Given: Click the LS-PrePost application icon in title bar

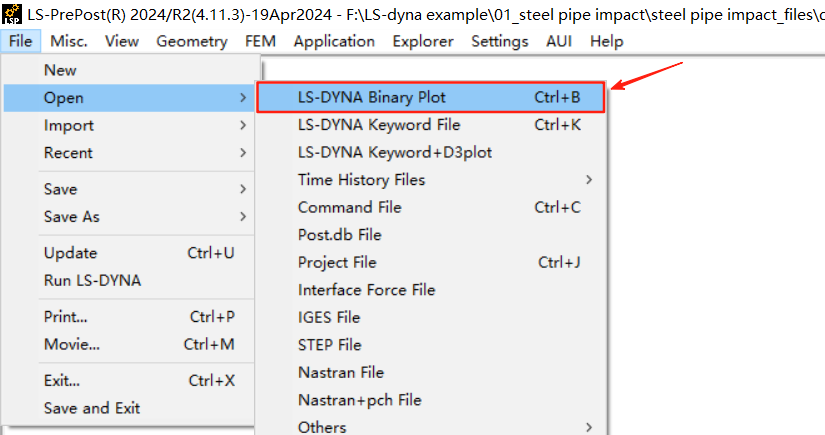Looking at the screenshot, I should click(x=12, y=14).
